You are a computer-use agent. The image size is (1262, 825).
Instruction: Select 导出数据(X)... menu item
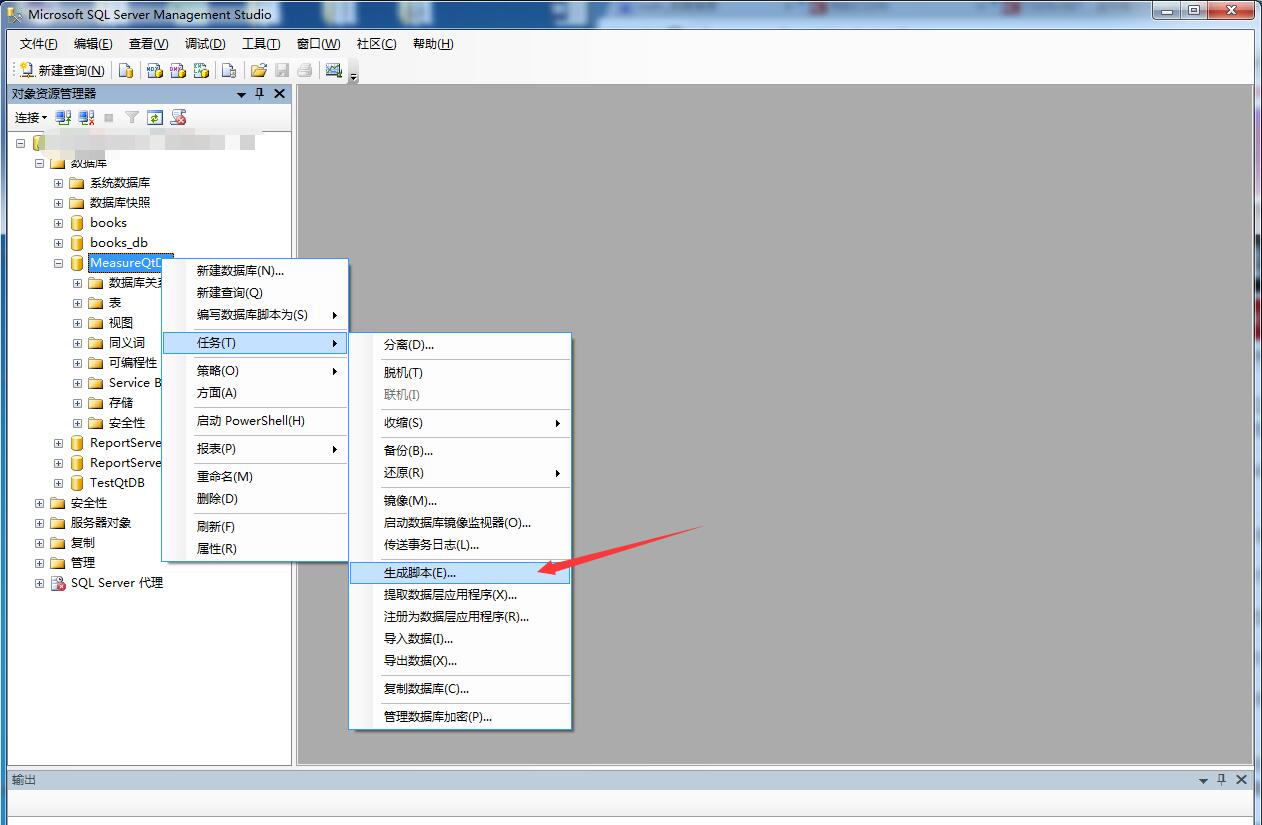click(460, 661)
